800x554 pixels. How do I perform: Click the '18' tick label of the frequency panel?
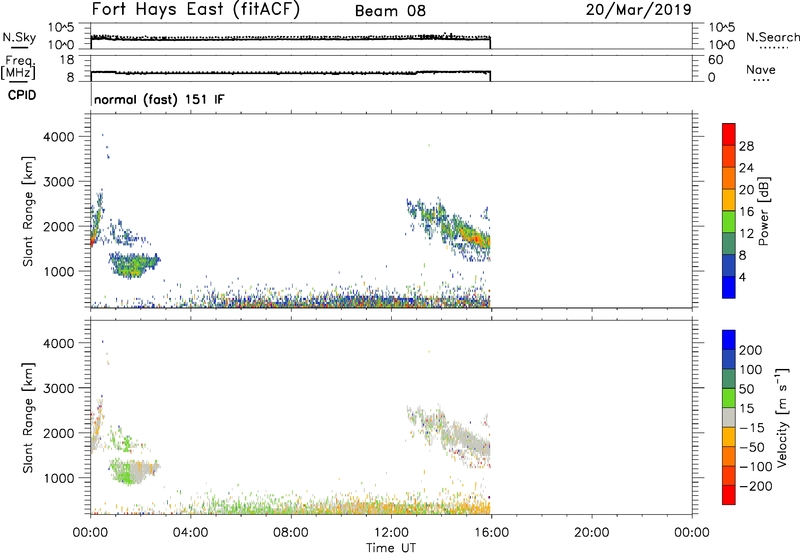coord(67,60)
